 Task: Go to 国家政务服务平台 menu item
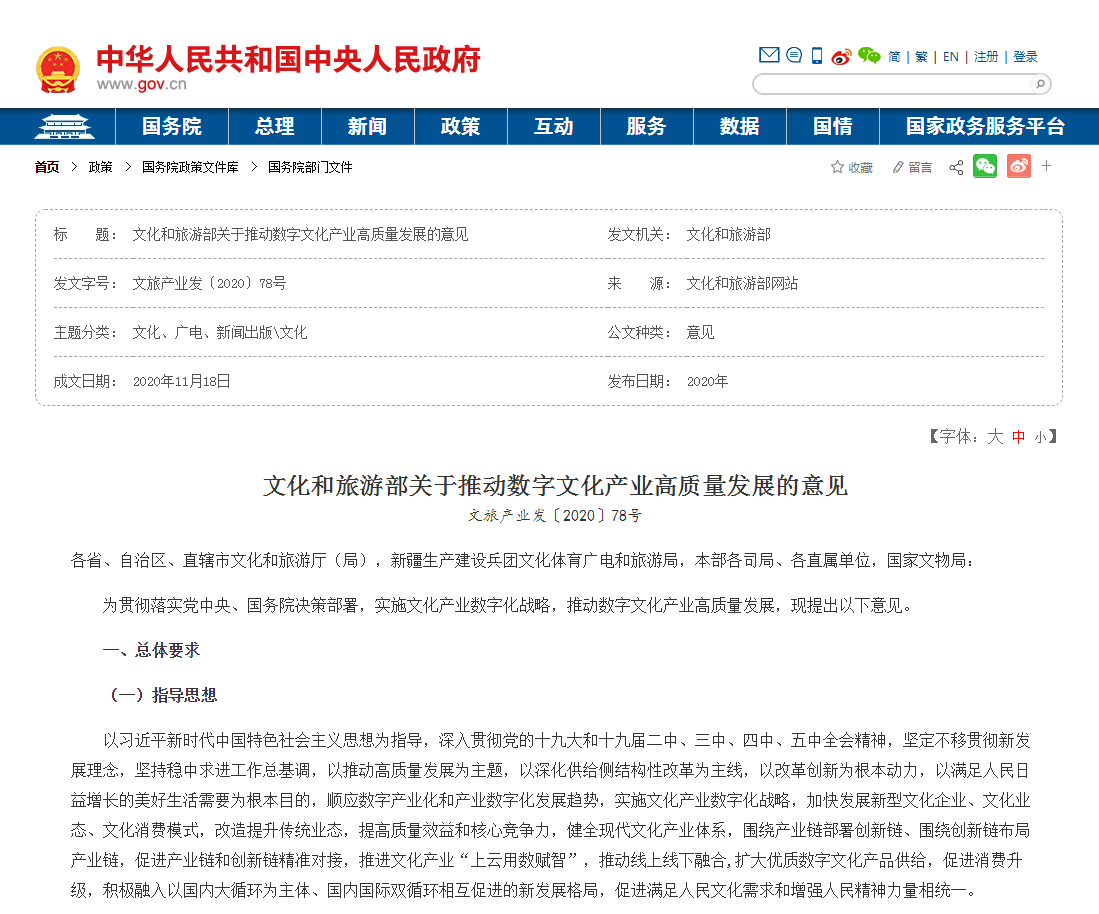pos(985,126)
